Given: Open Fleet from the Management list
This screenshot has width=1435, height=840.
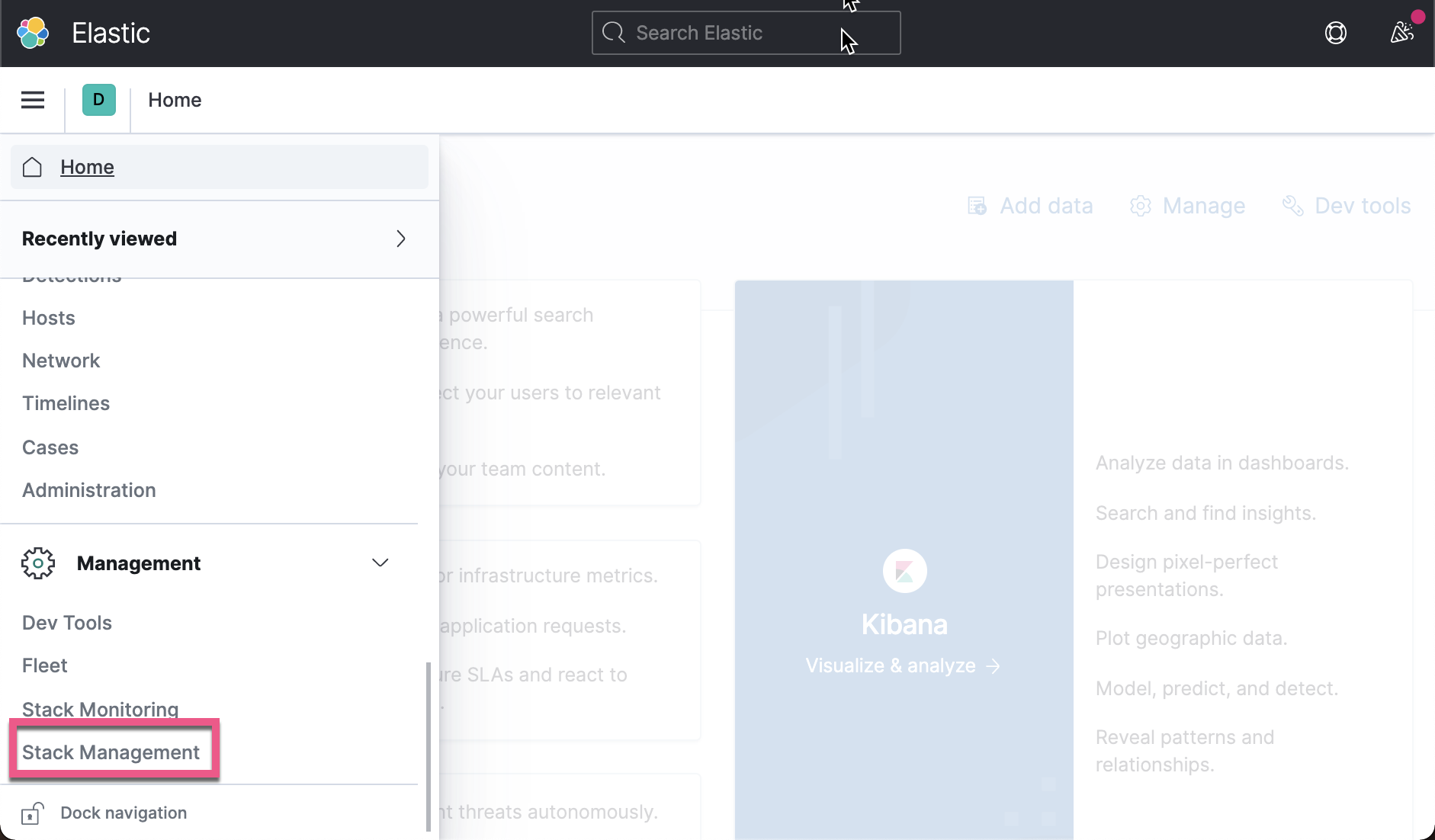Looking at the screenshot, I should (x=44, y=665).
